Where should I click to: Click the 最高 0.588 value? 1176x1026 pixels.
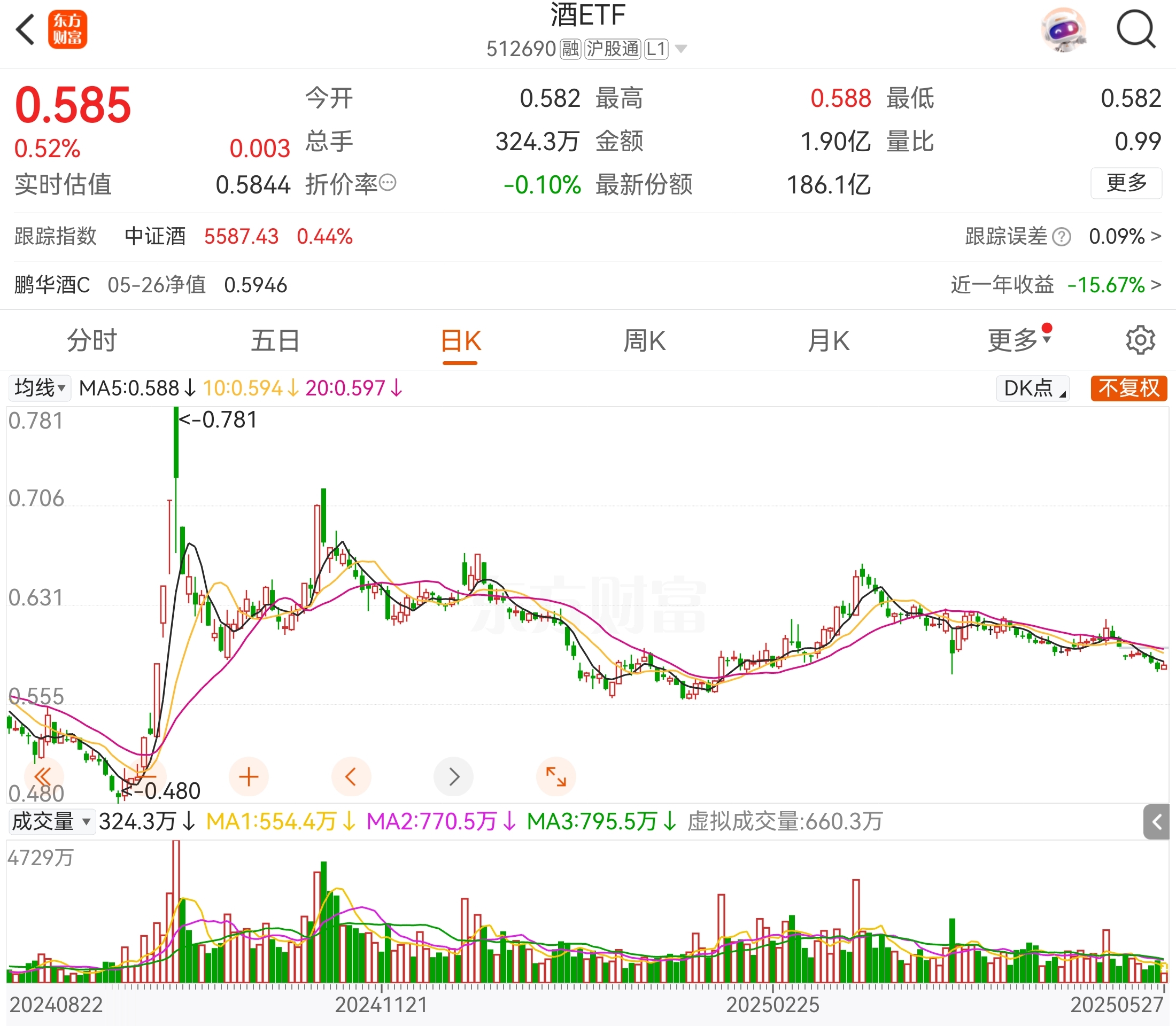click(840, 98)
